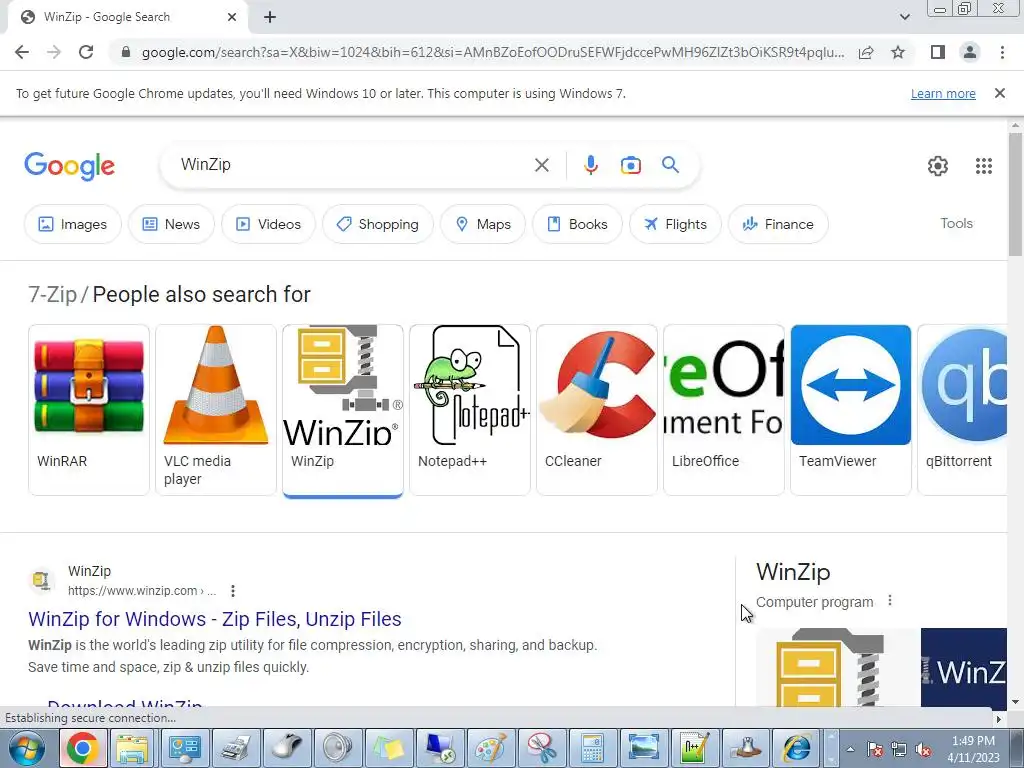Search by image with the camera icon
Image resolution: width=1024 pixels, height=768 pixels.
[630, 165]
